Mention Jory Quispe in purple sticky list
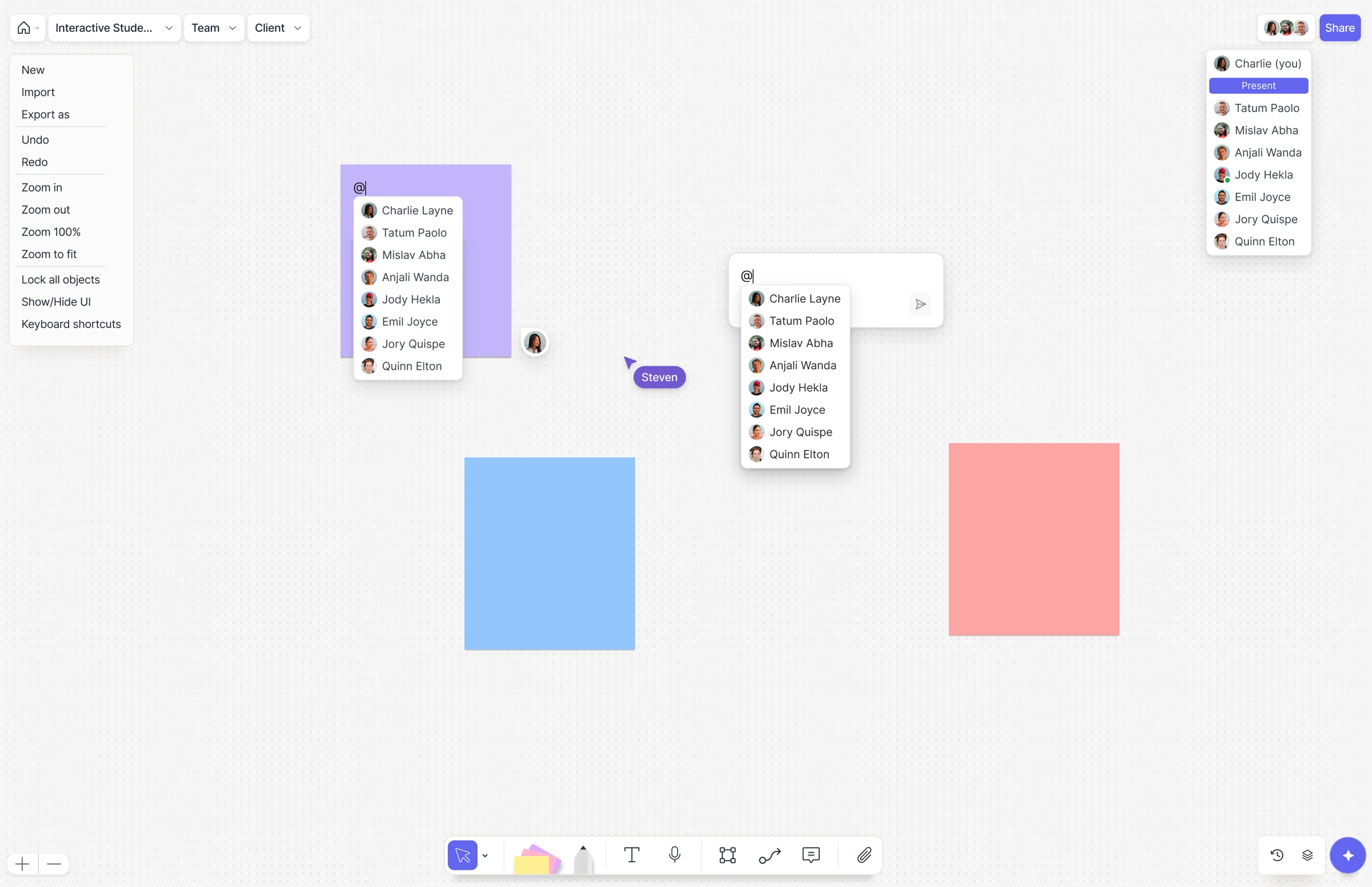Image resolution: width=1372 pixels, height=887 pixels. [407, 344]
